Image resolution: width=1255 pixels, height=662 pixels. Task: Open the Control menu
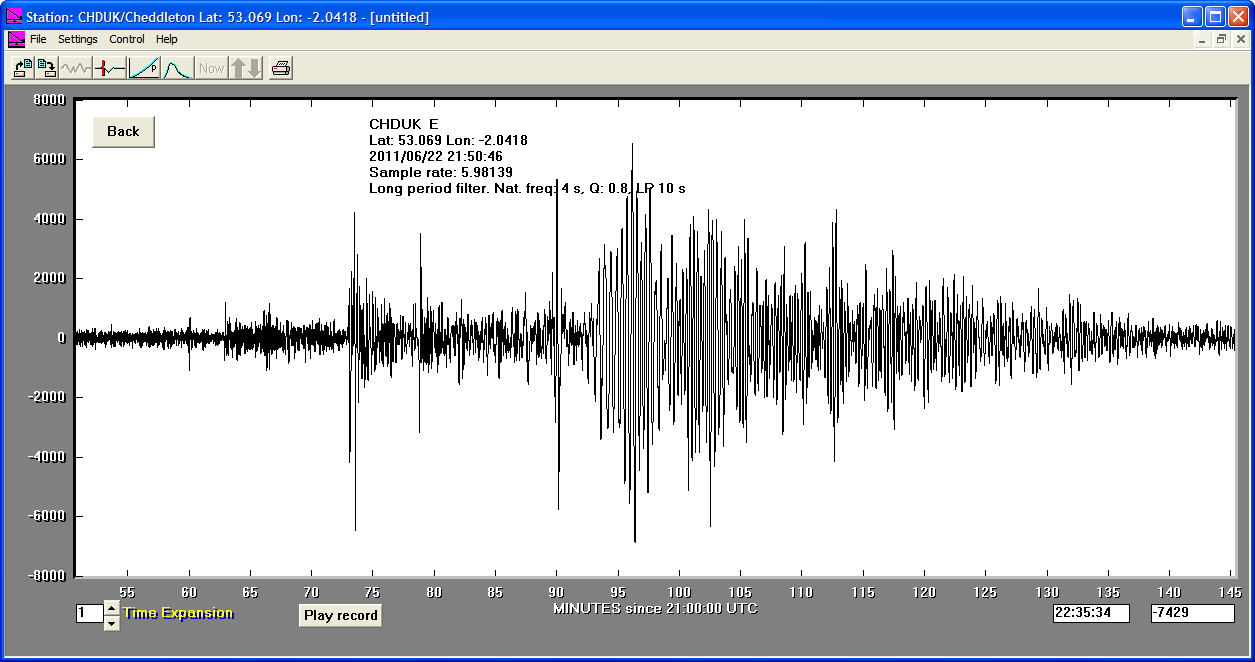point(127,39)
